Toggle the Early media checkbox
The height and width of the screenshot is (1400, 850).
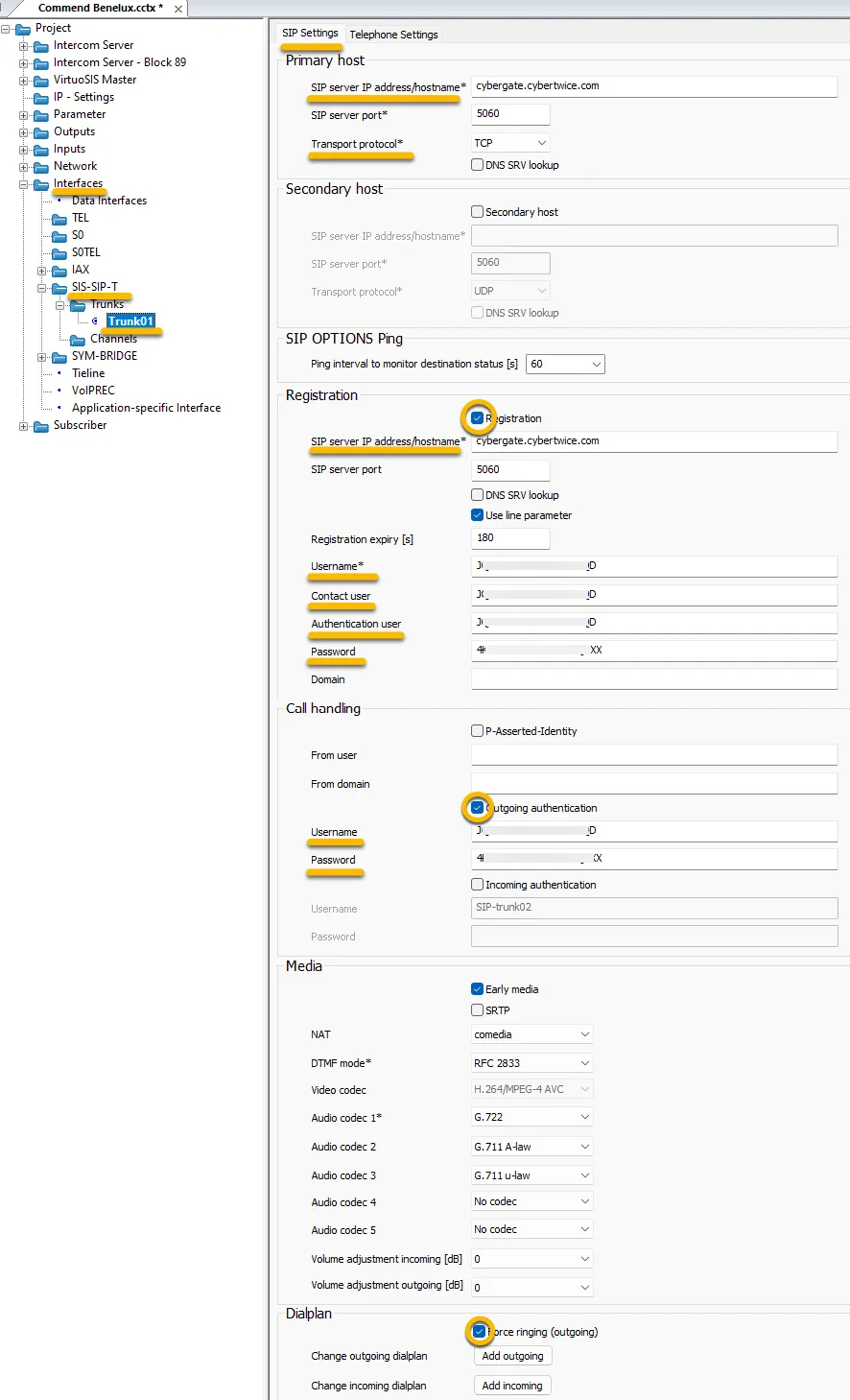[x=477, y=989]
